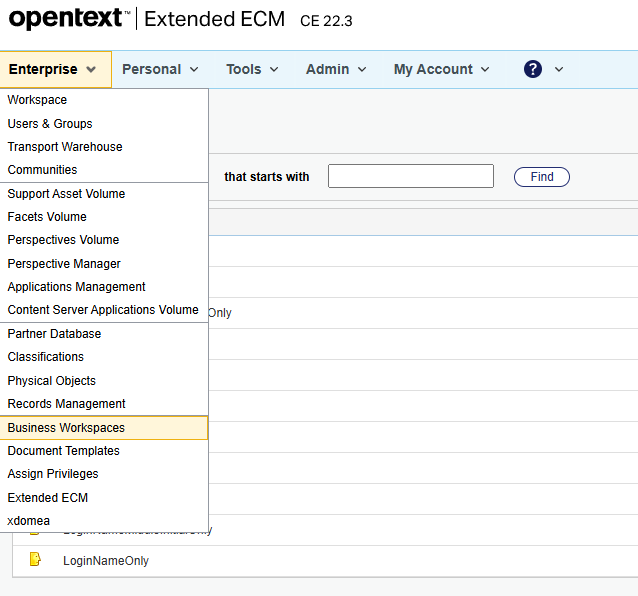Expand the arrow next to help icon
This screenshot has height=596, width=638.
559,69
